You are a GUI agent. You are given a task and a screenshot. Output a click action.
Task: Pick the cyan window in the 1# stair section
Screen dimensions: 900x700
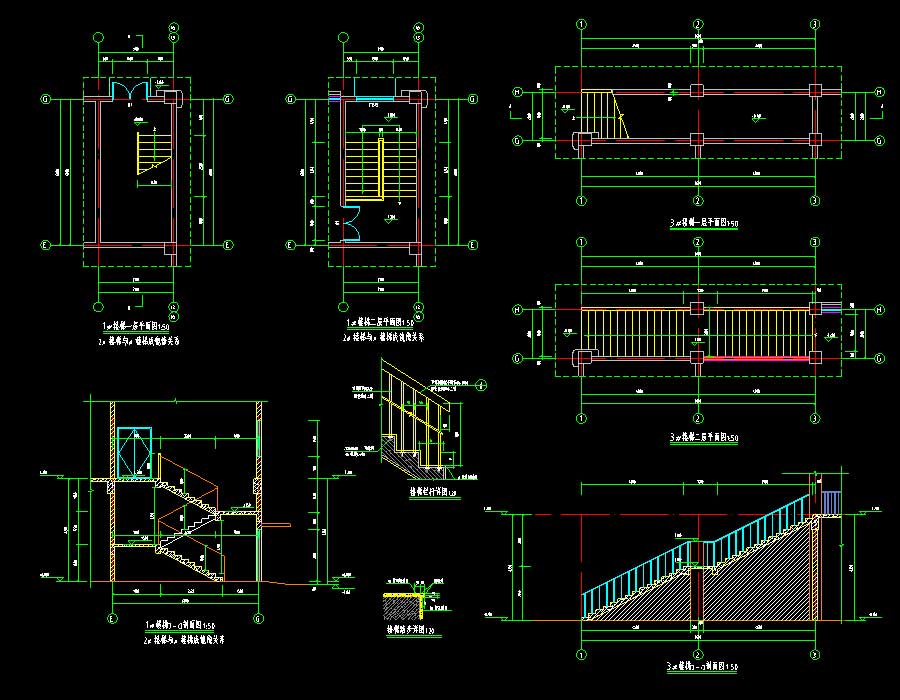tap(134, 453)
